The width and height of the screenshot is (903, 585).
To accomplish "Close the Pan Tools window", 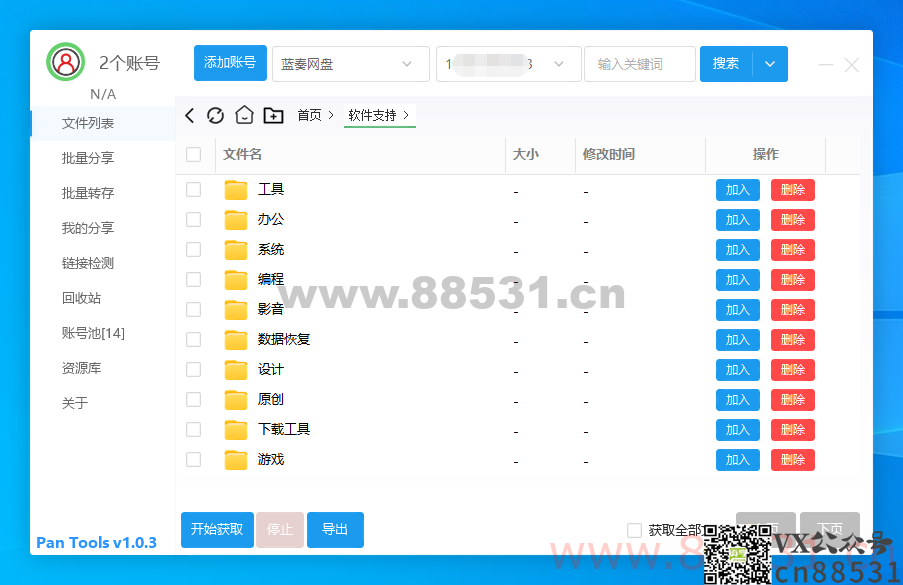I will [x=852, y=64].
